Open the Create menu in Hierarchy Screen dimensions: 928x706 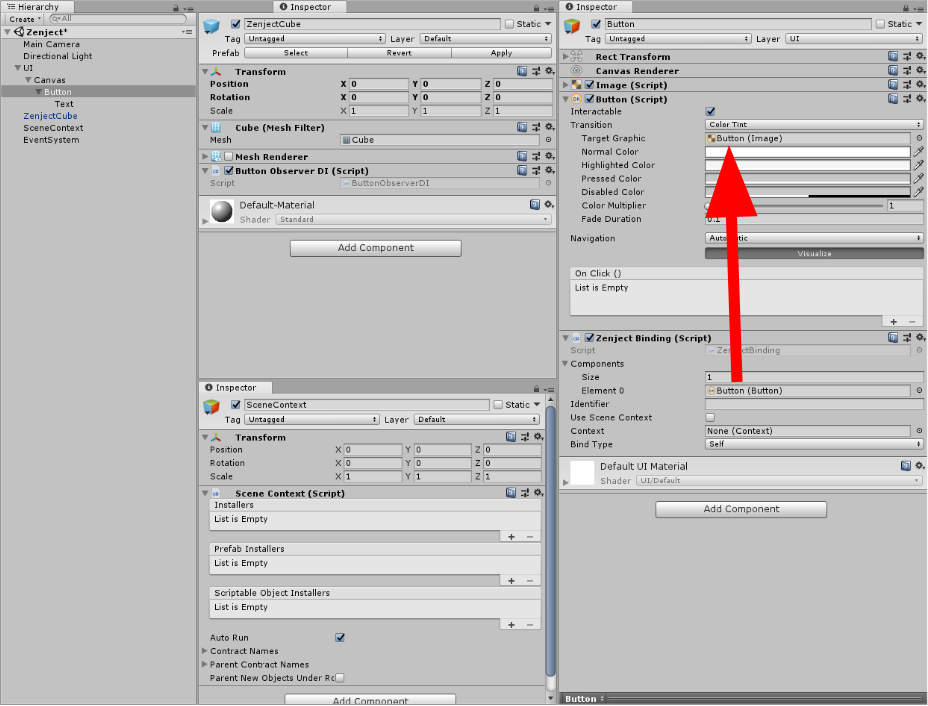coord(24,19)
